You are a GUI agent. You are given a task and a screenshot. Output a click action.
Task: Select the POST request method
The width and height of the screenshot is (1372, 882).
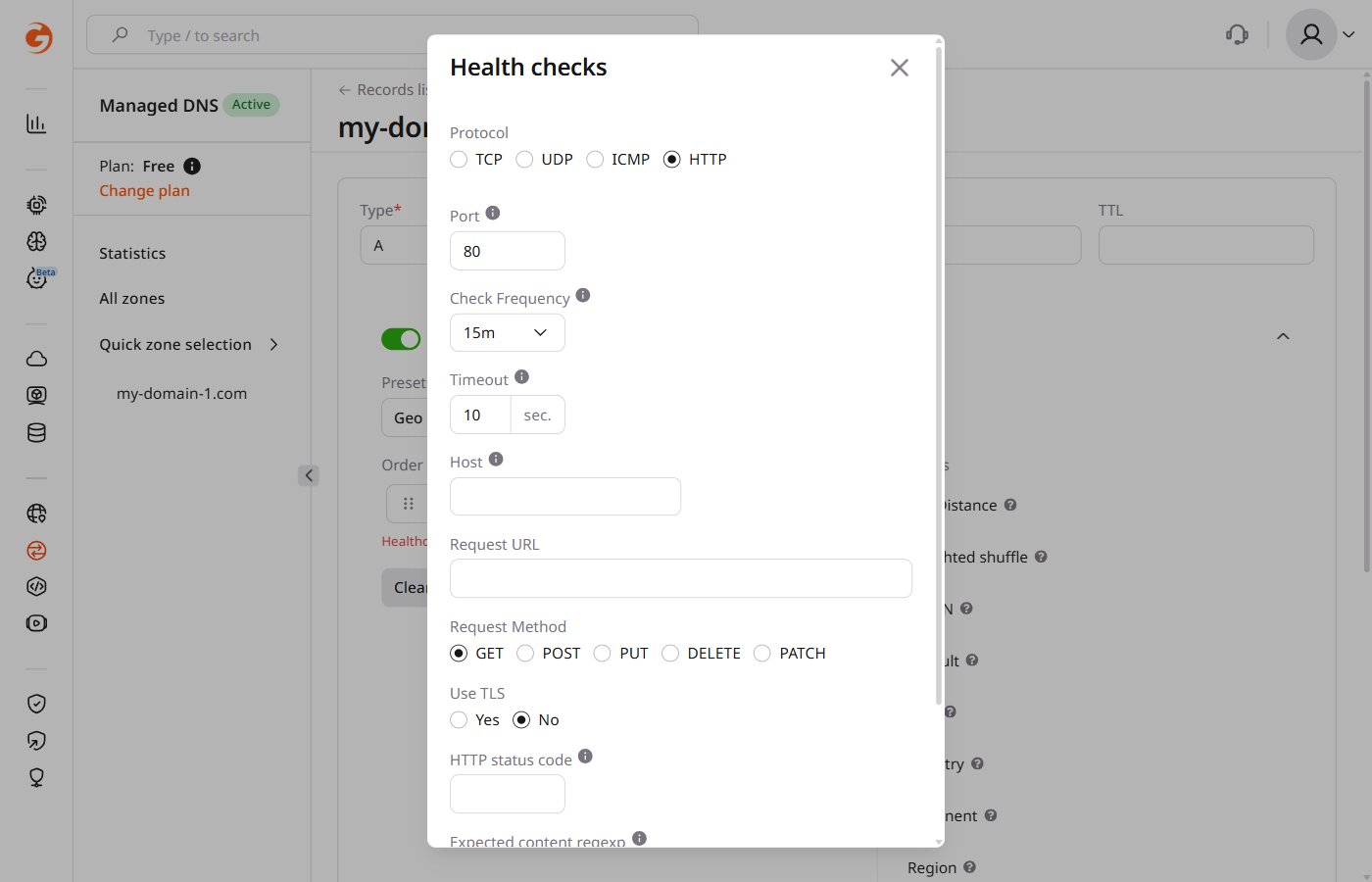(525, 654)
